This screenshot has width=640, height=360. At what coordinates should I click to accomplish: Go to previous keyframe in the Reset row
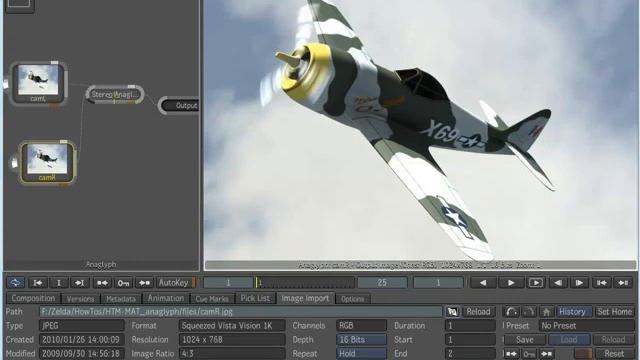511,353
